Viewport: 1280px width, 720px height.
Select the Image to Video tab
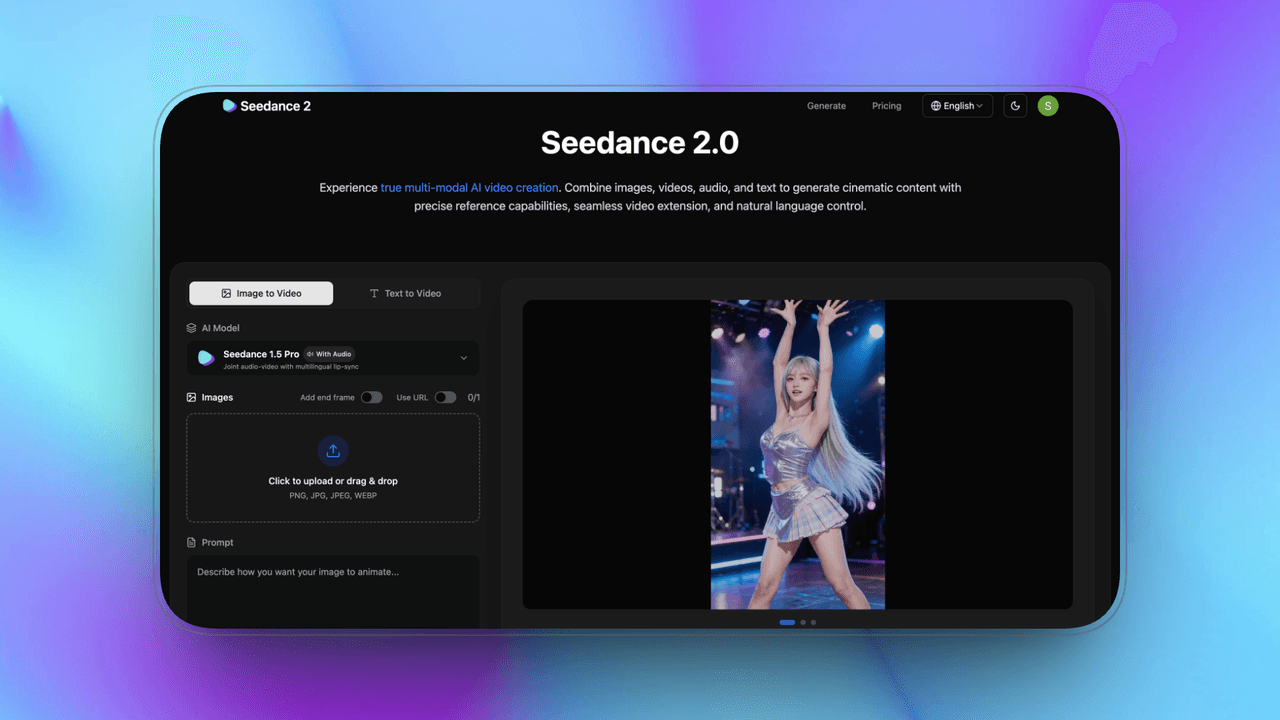coord(260,293)
